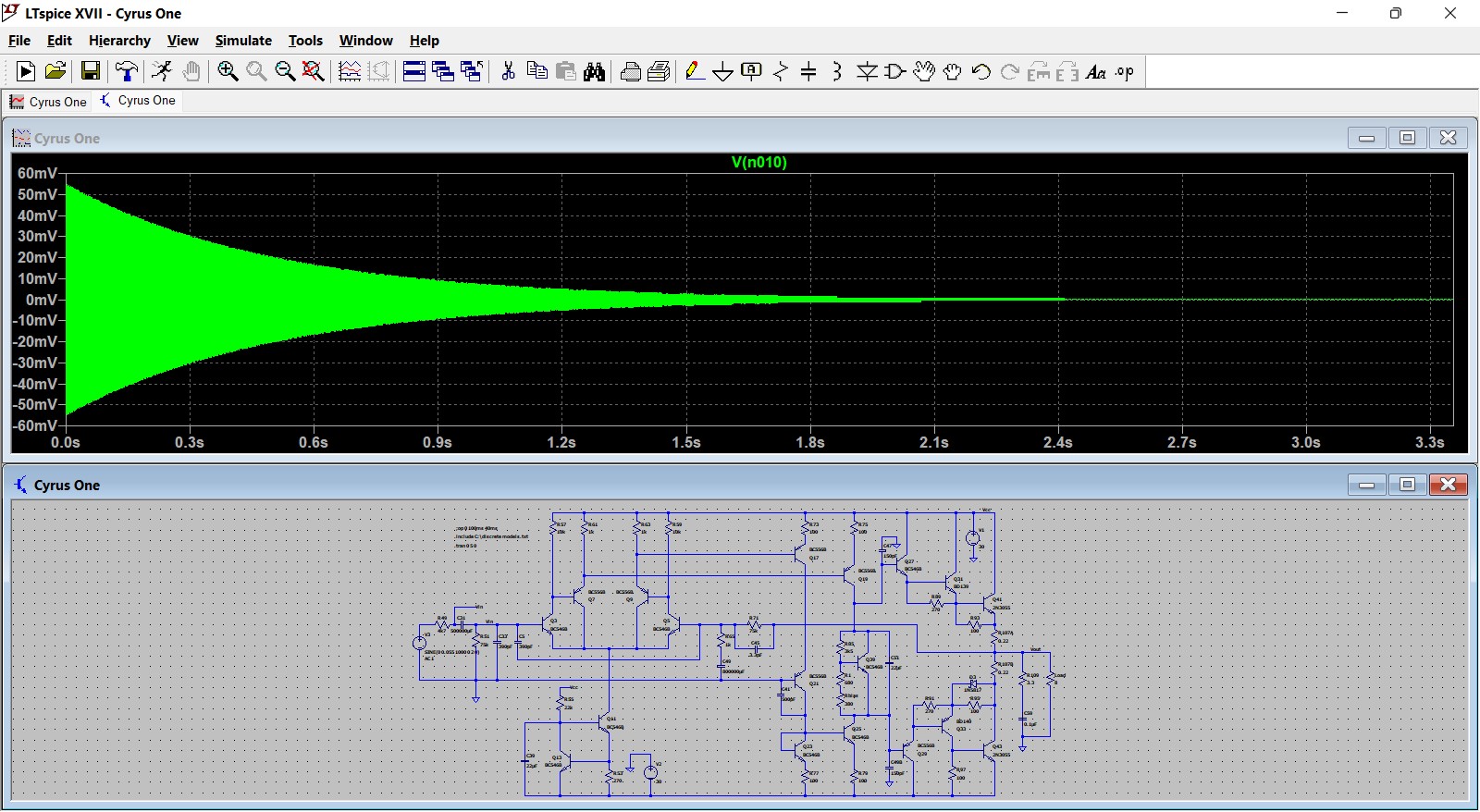
Task: Minimize the waveform plot window
Action: pos(1367,138)
